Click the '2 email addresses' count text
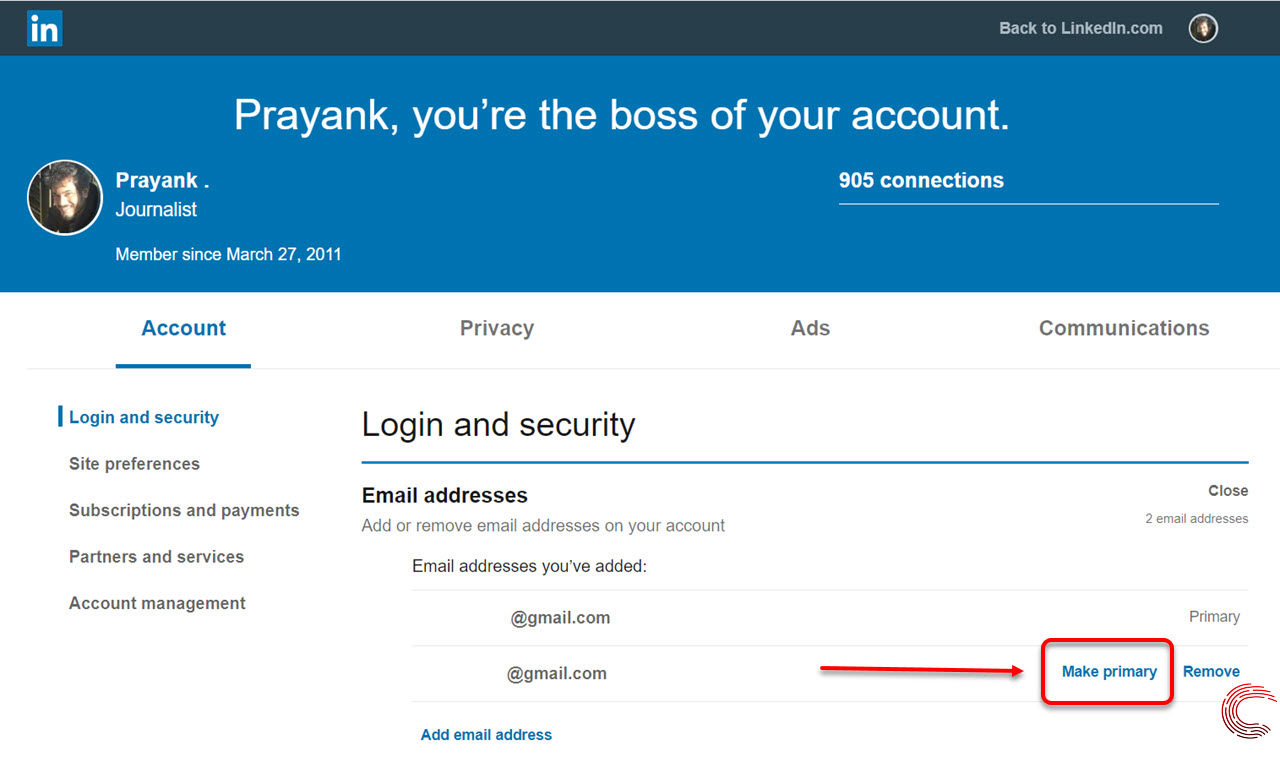The image size is (1280, 762). coord(1197,519)
